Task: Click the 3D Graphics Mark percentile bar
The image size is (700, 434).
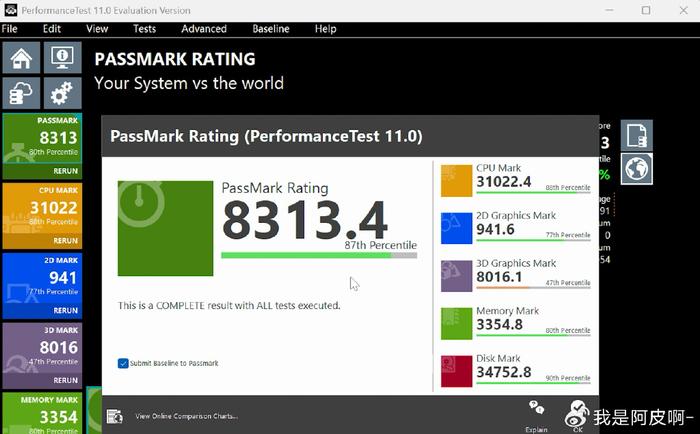Action: pyautogui.click(x=533, y=288)
